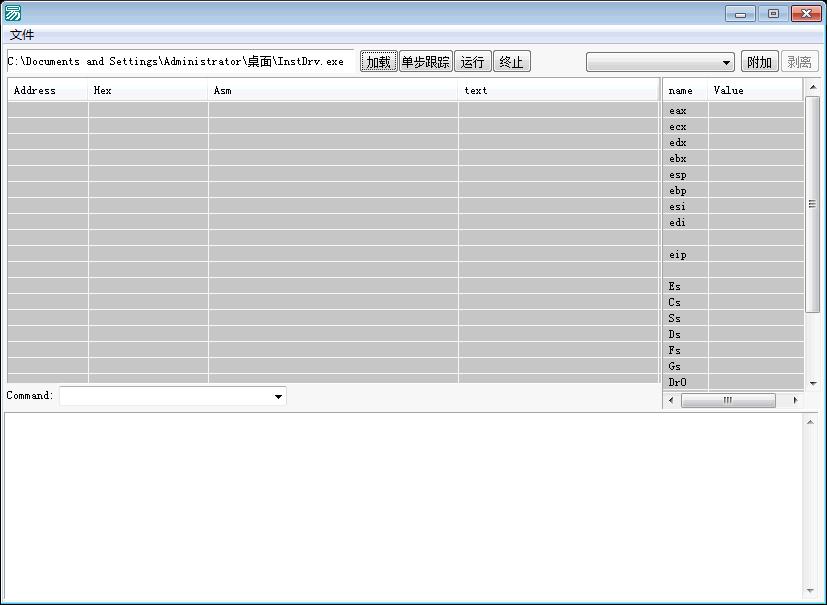Click the 加载 load button
The width and height of the screenshot is (827, 605).
coord(379,62)
